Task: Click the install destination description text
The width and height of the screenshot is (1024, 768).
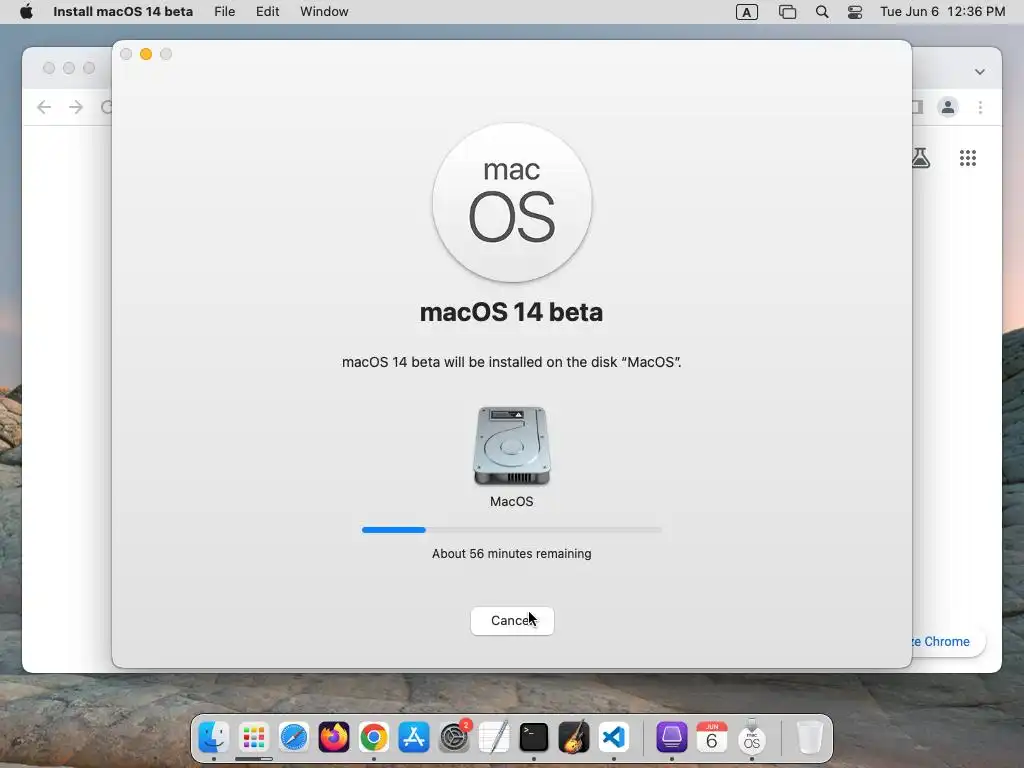Action: [x=511, y=362]
